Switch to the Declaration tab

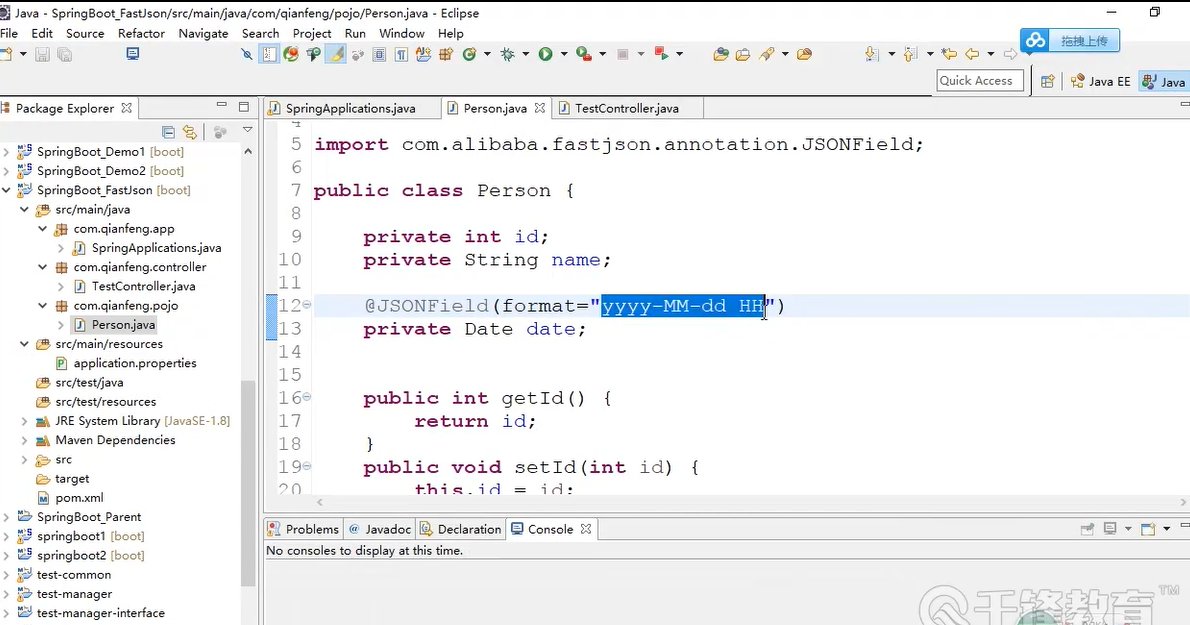pyautogui.click(x=461, y=529)
